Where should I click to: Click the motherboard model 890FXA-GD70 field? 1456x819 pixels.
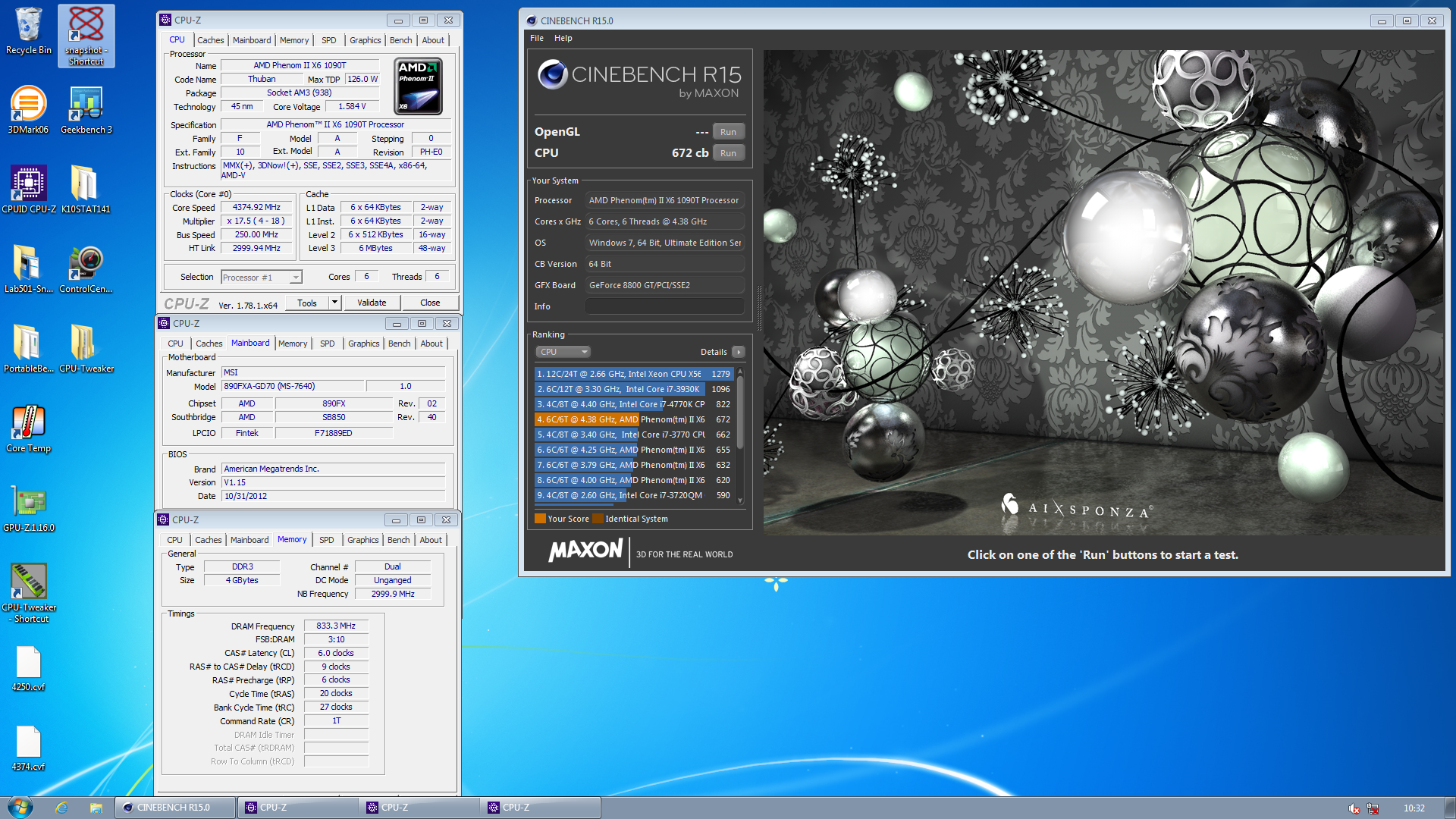[293, 387]
